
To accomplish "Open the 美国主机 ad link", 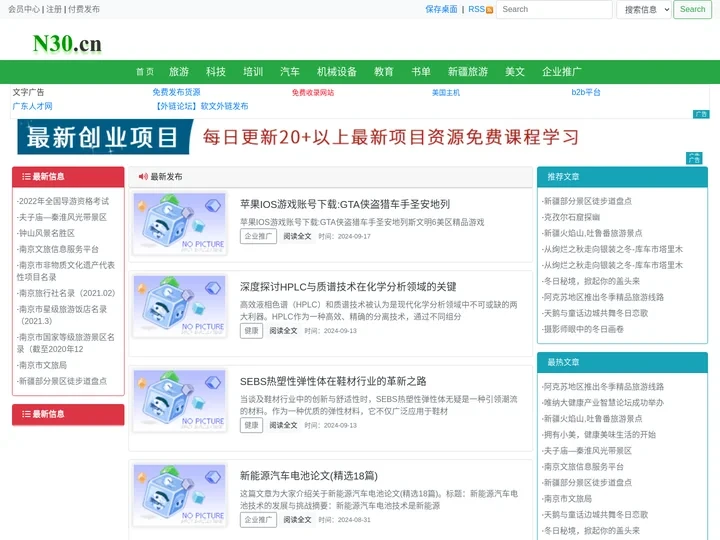I will (446, 92).
